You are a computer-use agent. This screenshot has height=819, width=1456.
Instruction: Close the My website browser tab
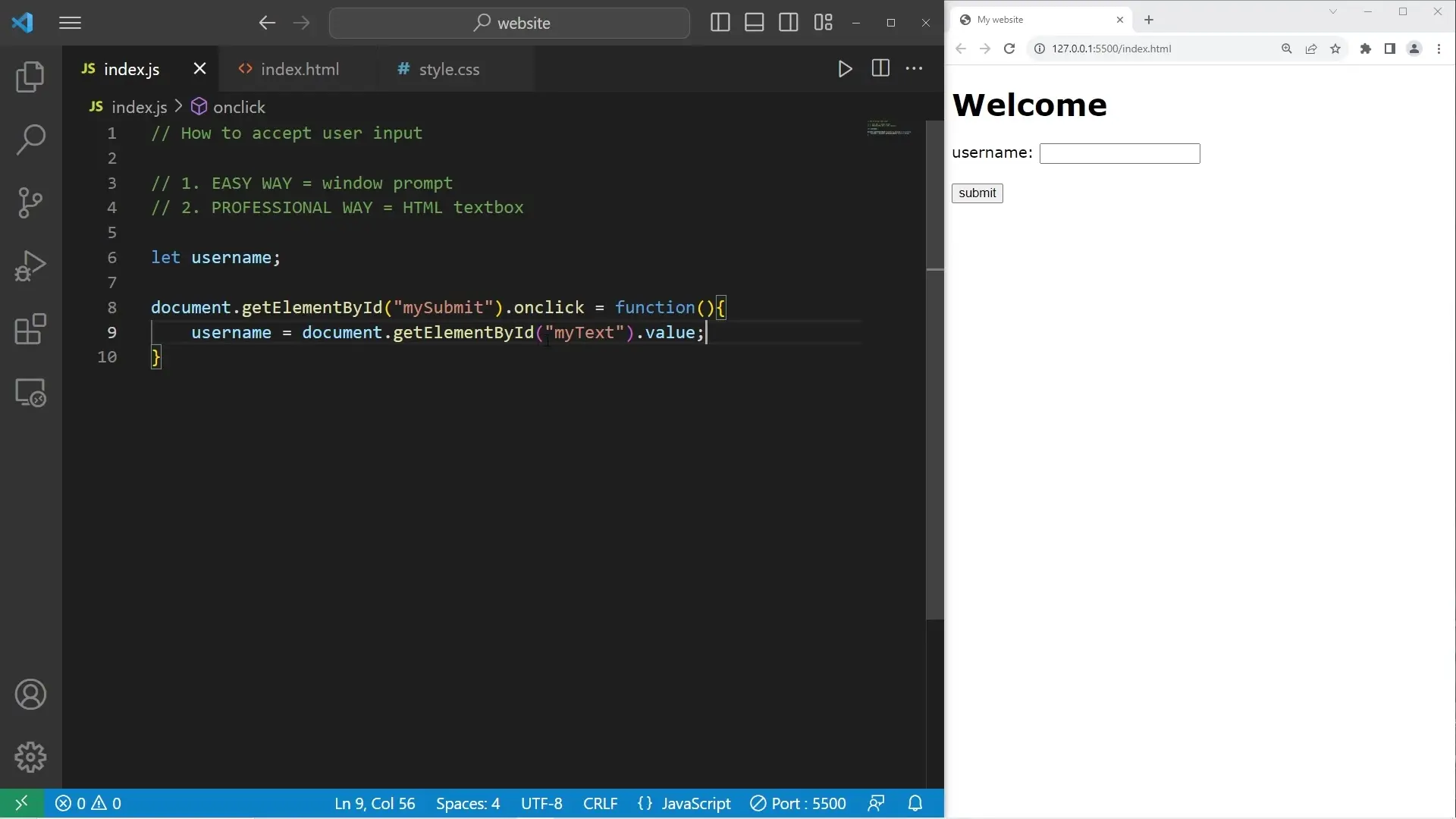pyautogui.click(x=1119, y=20)
